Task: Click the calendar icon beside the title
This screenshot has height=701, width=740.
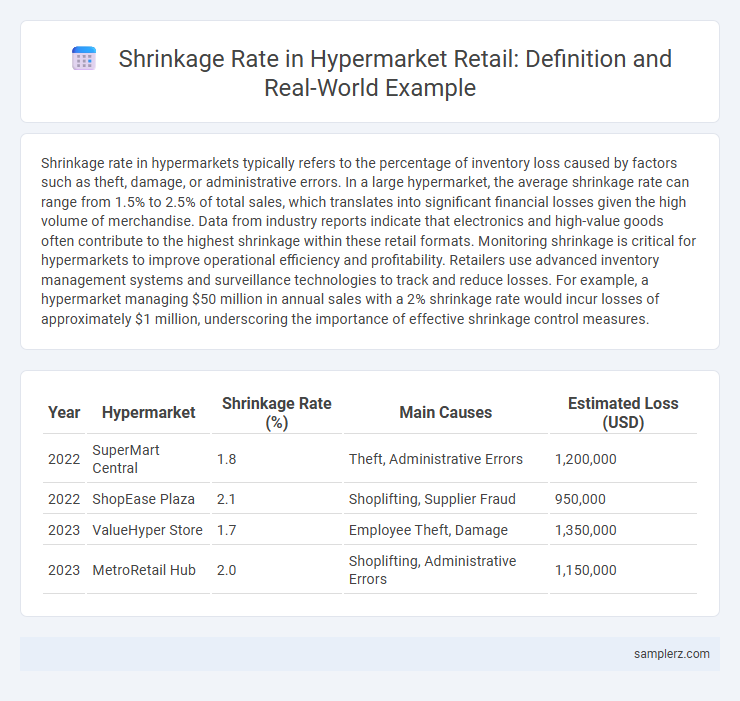Action: (84, 59)
